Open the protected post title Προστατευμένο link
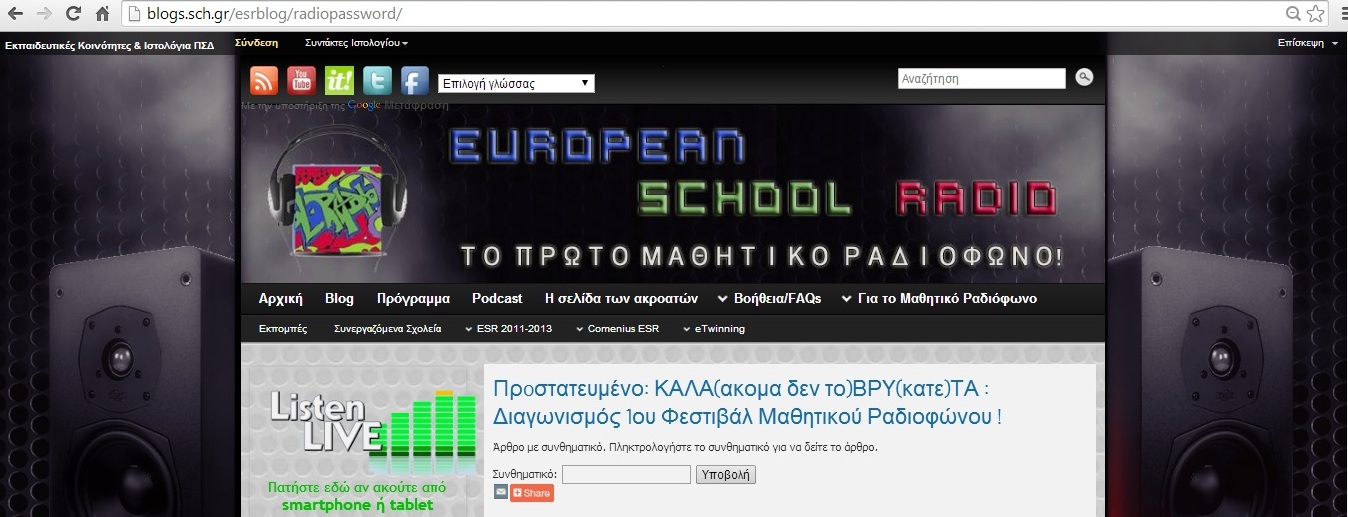Screen dimensions: 1348x517 pyautogui.click(x=748, y=402)
